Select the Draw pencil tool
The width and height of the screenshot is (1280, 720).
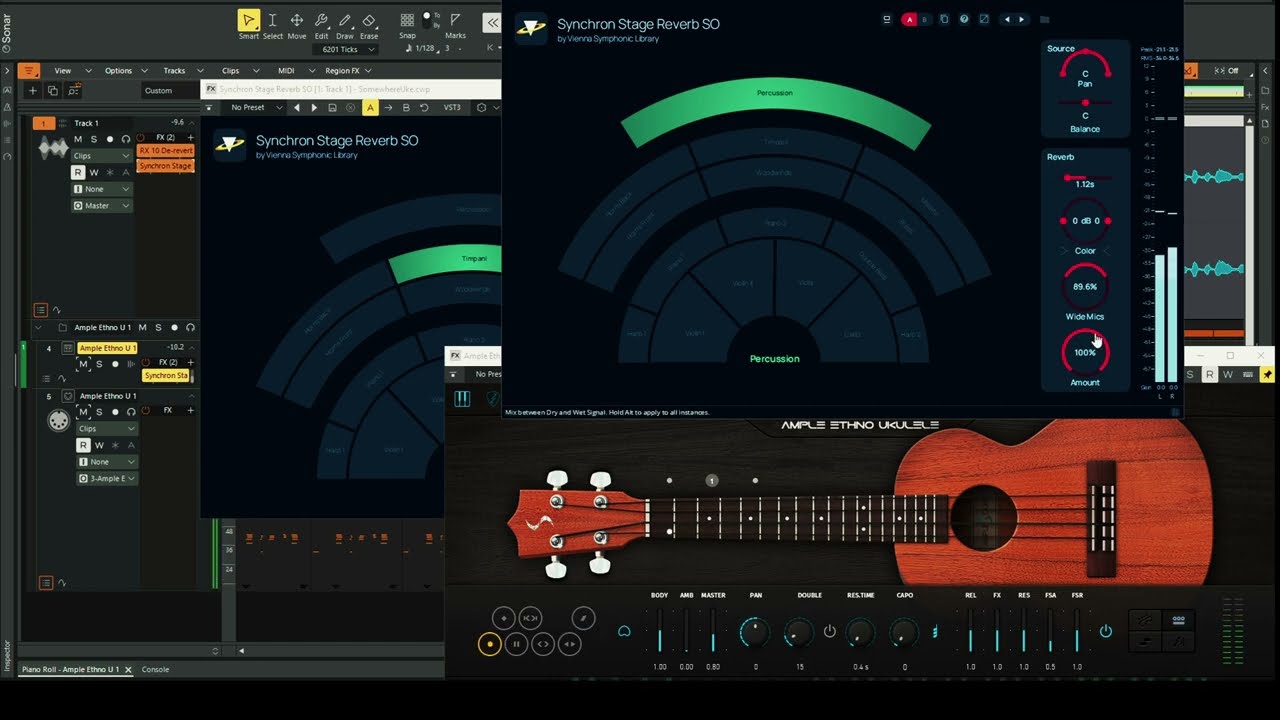point(345,21)
